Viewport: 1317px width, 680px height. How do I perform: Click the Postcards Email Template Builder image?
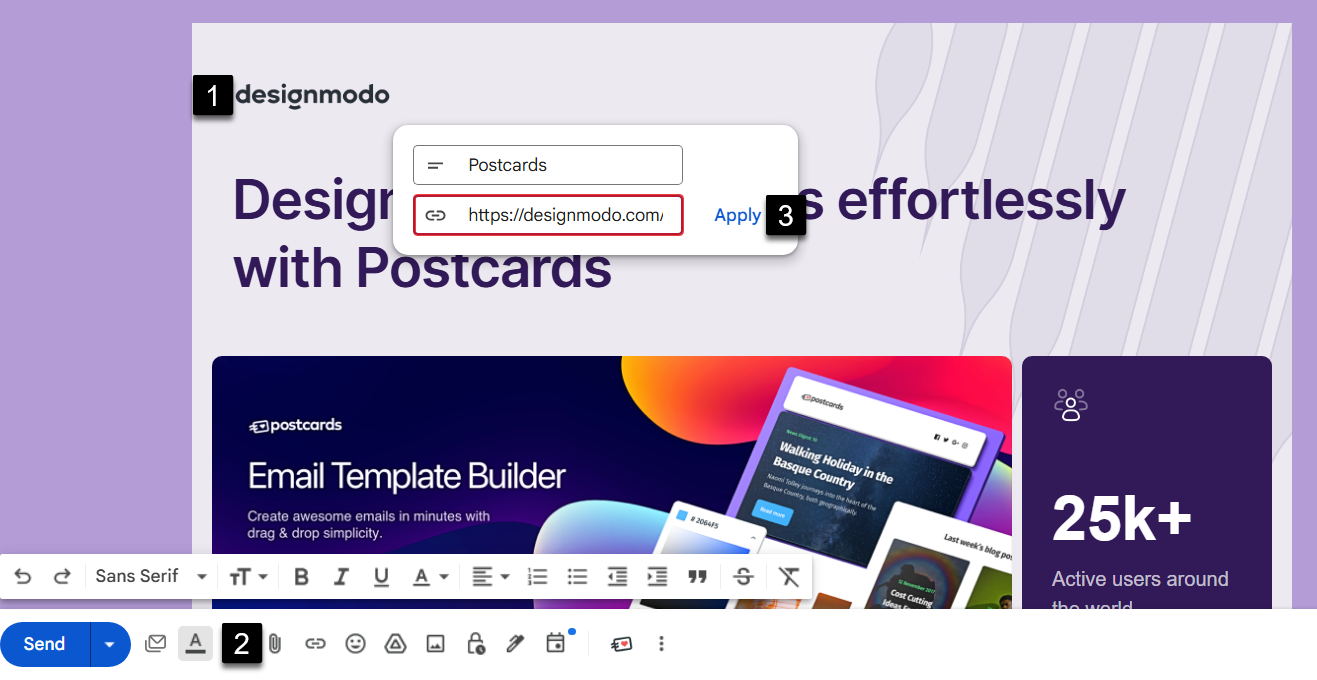click(x=612, y=482)
